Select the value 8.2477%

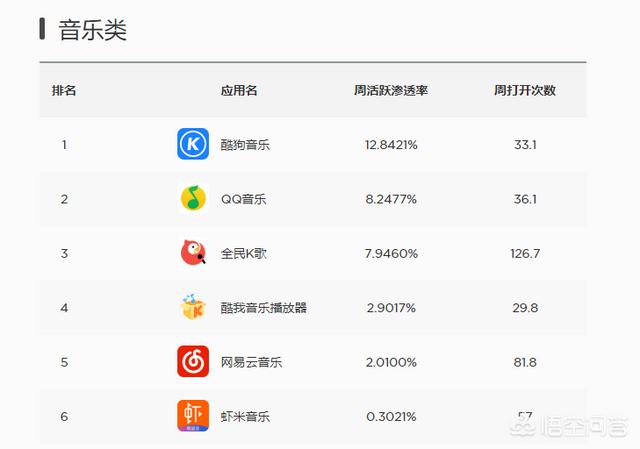click(391, 199)
